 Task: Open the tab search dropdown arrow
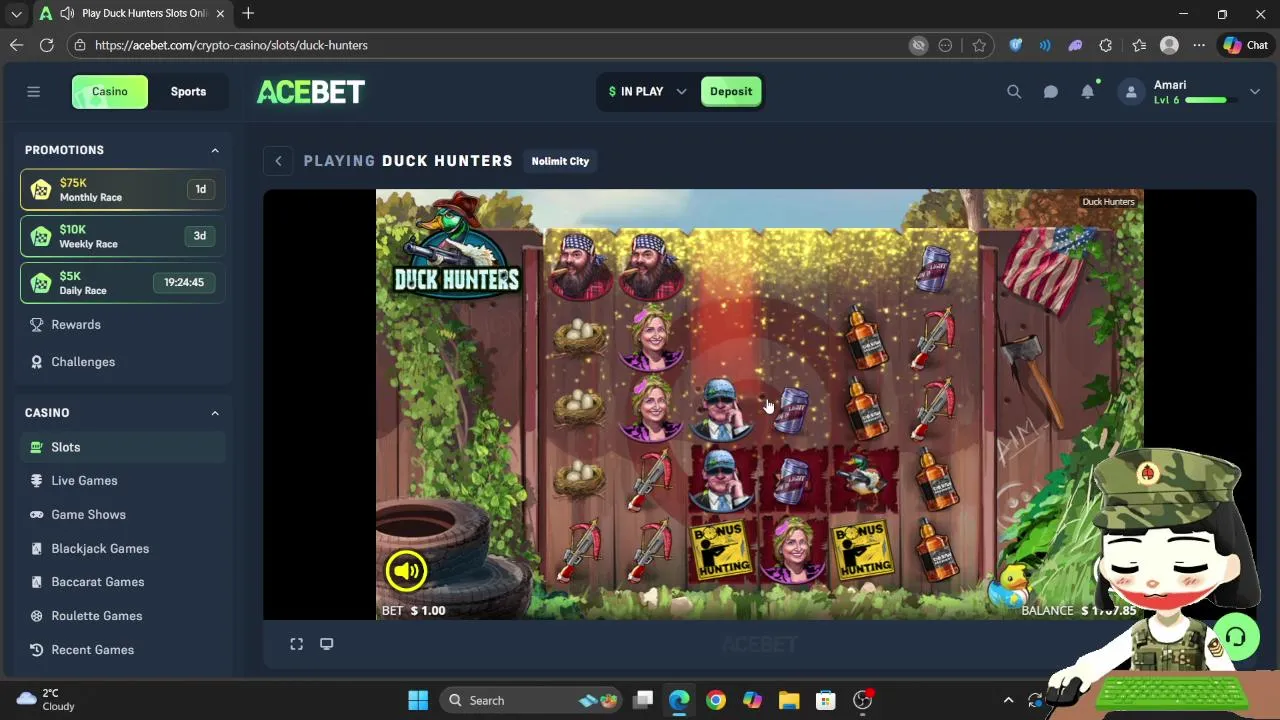click(16, 13)
